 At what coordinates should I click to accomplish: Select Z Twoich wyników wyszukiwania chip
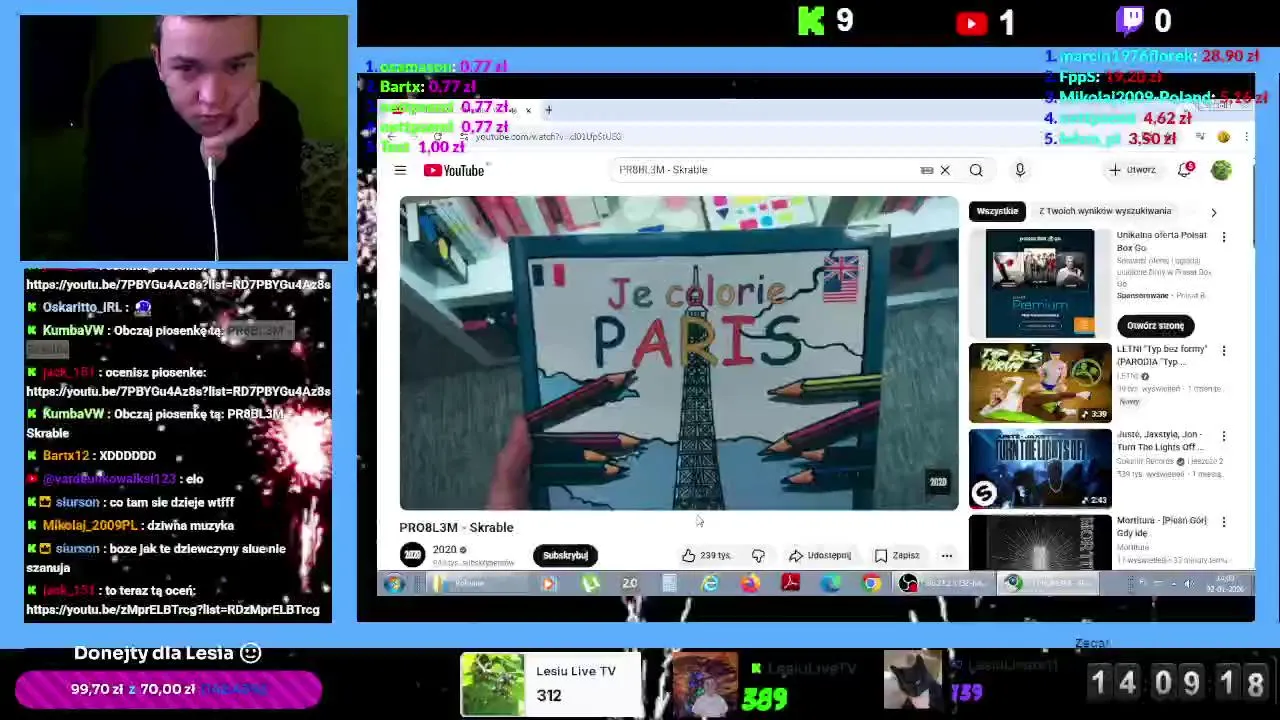(x=1104, y=211)
